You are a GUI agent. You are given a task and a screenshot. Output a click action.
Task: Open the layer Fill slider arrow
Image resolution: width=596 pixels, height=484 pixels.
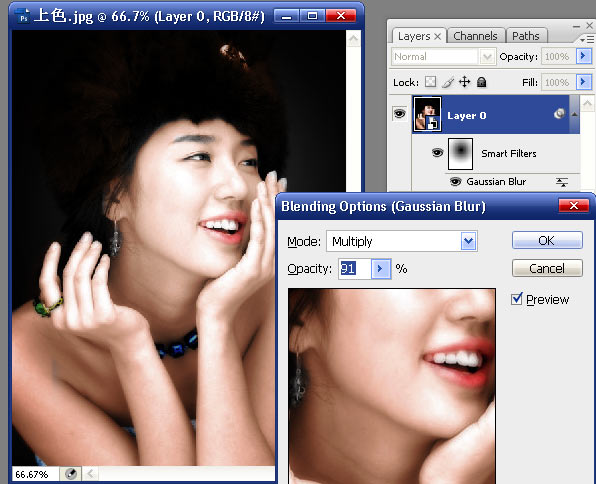583,82
